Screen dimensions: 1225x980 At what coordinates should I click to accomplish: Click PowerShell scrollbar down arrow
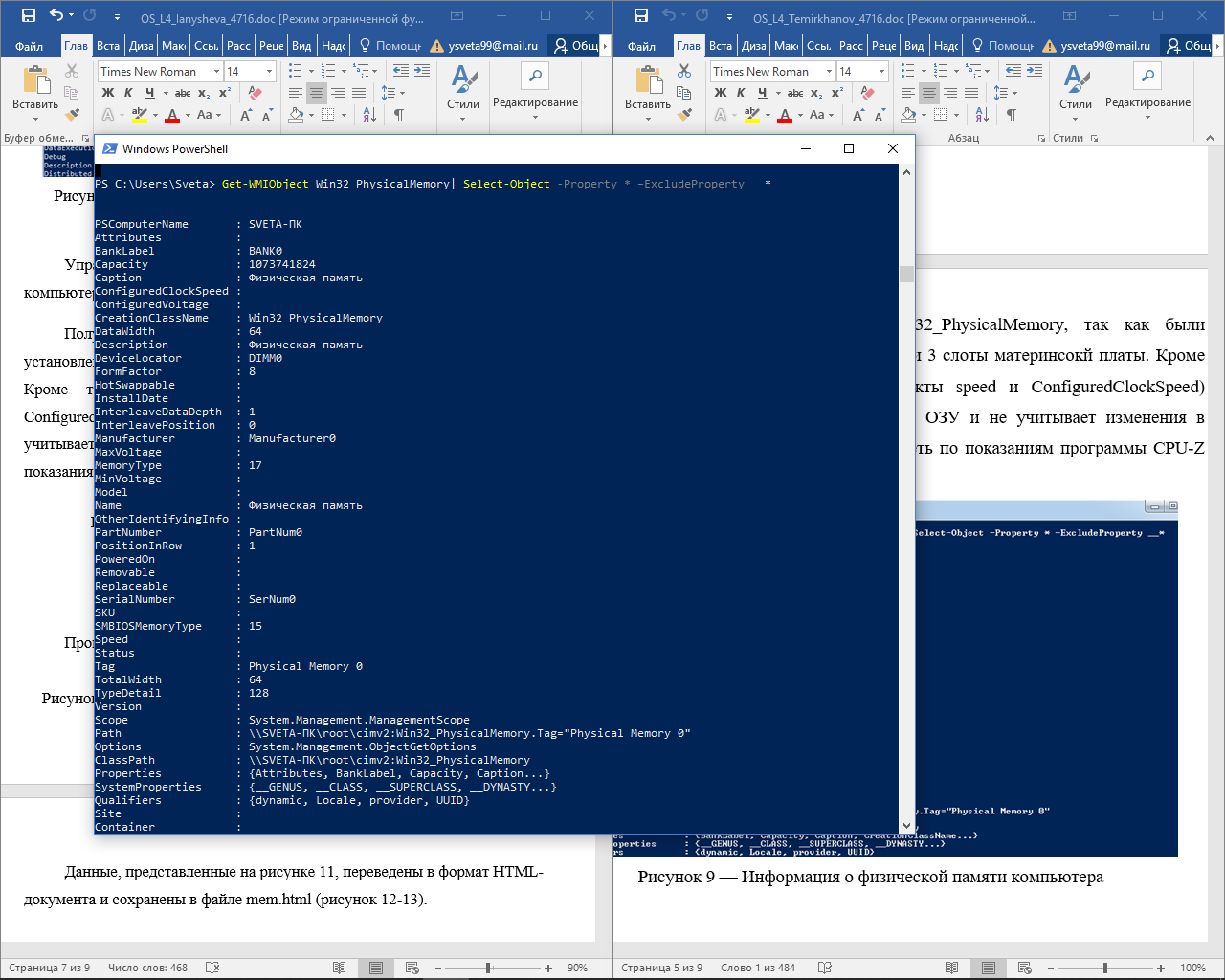coord(906,825)
